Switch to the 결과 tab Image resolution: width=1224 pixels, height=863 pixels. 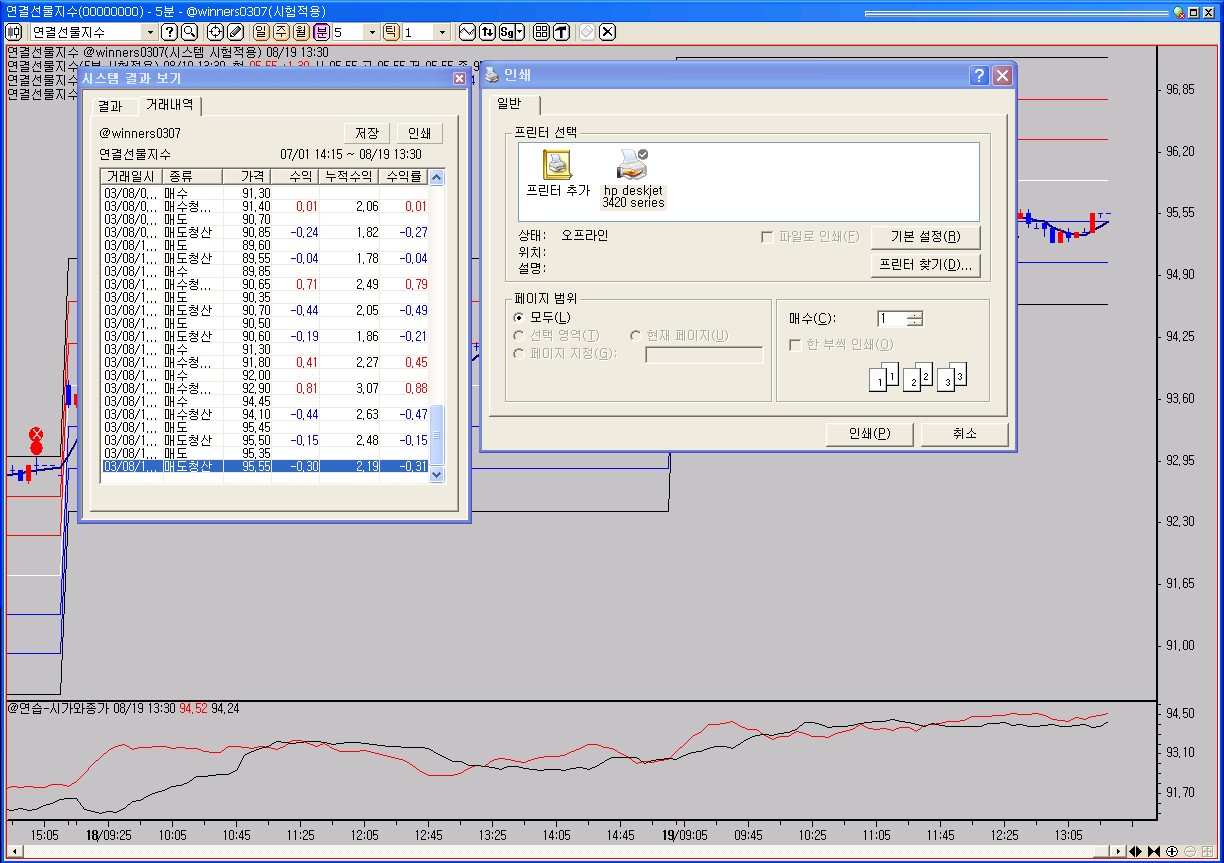[110, 106]
